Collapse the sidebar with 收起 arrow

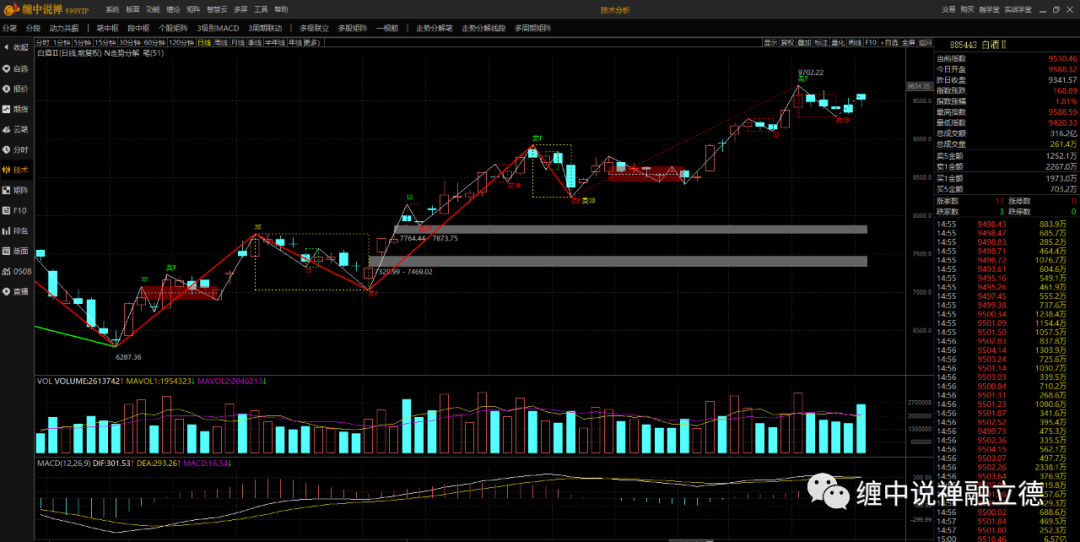pos(16,48)
